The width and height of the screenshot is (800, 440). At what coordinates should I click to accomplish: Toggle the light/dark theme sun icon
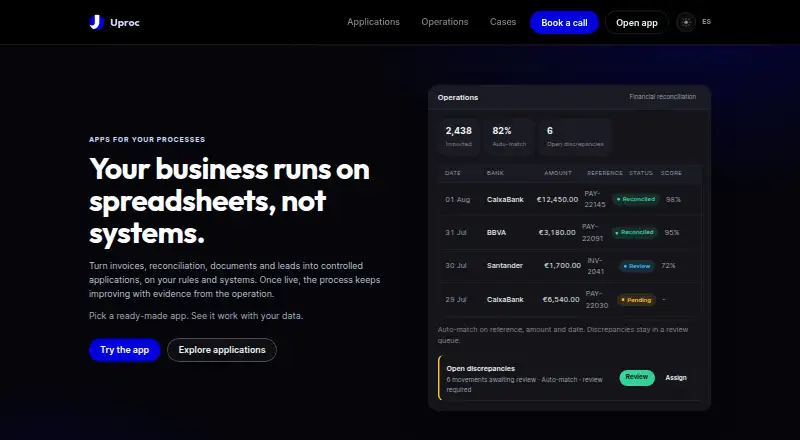[686, 22]
